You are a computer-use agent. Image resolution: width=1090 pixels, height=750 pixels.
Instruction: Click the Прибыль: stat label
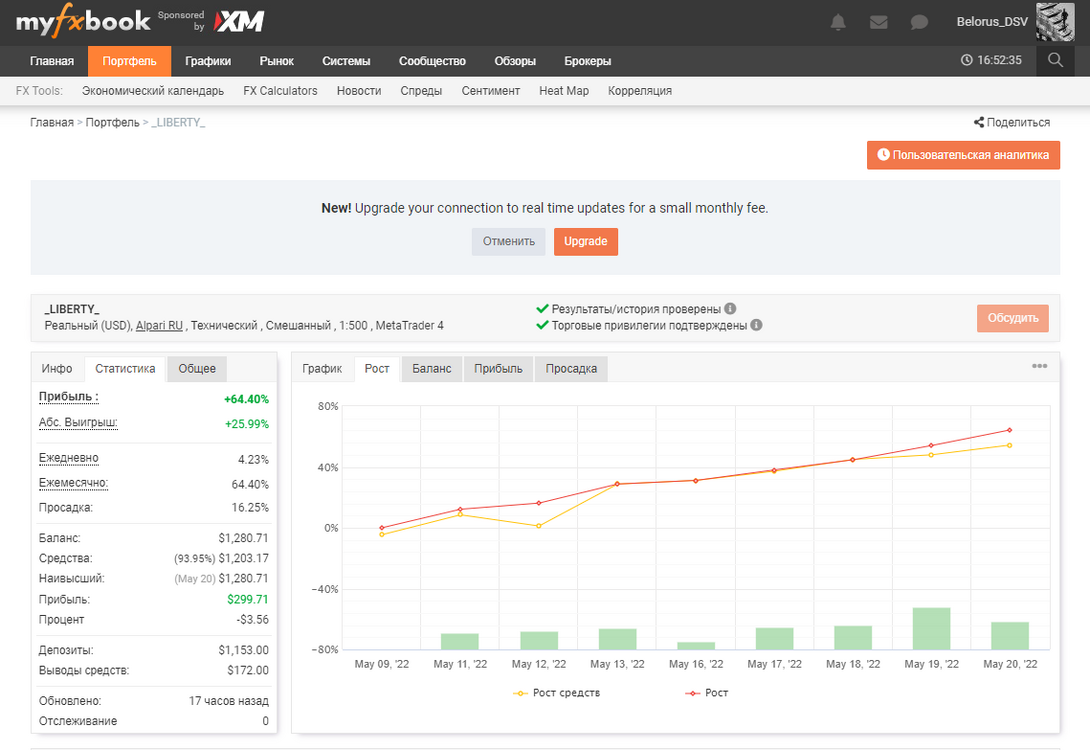pos(68,397)
